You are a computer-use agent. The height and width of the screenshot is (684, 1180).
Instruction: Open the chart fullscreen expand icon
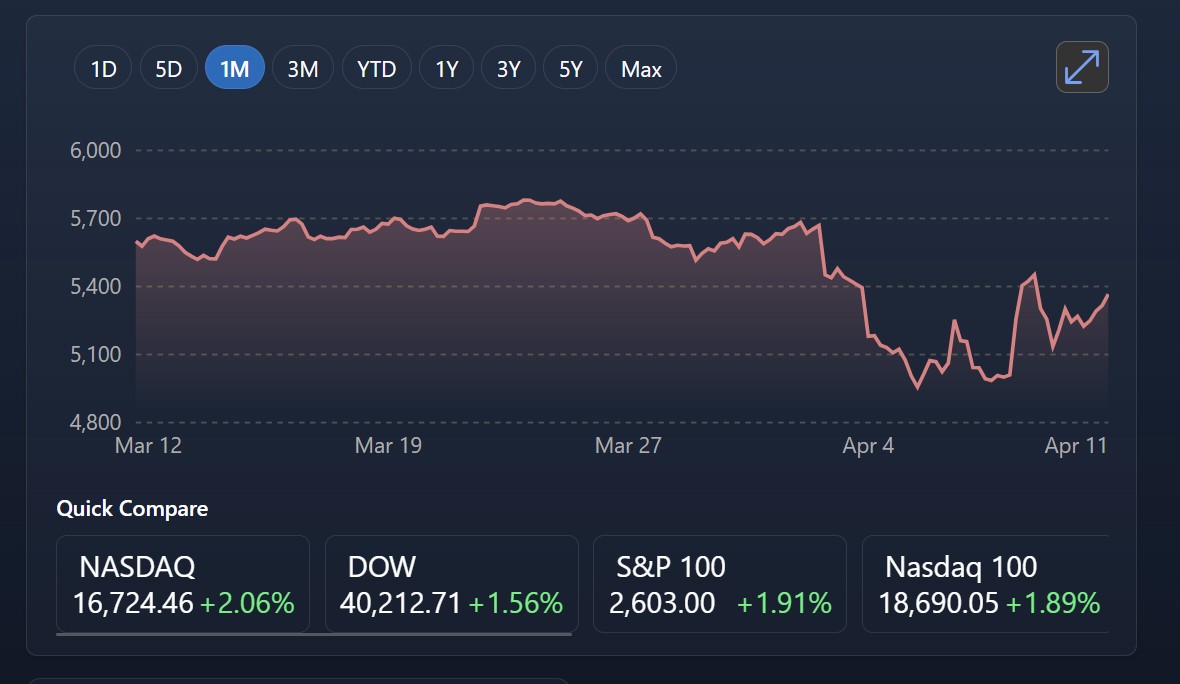click(1080, 68)
